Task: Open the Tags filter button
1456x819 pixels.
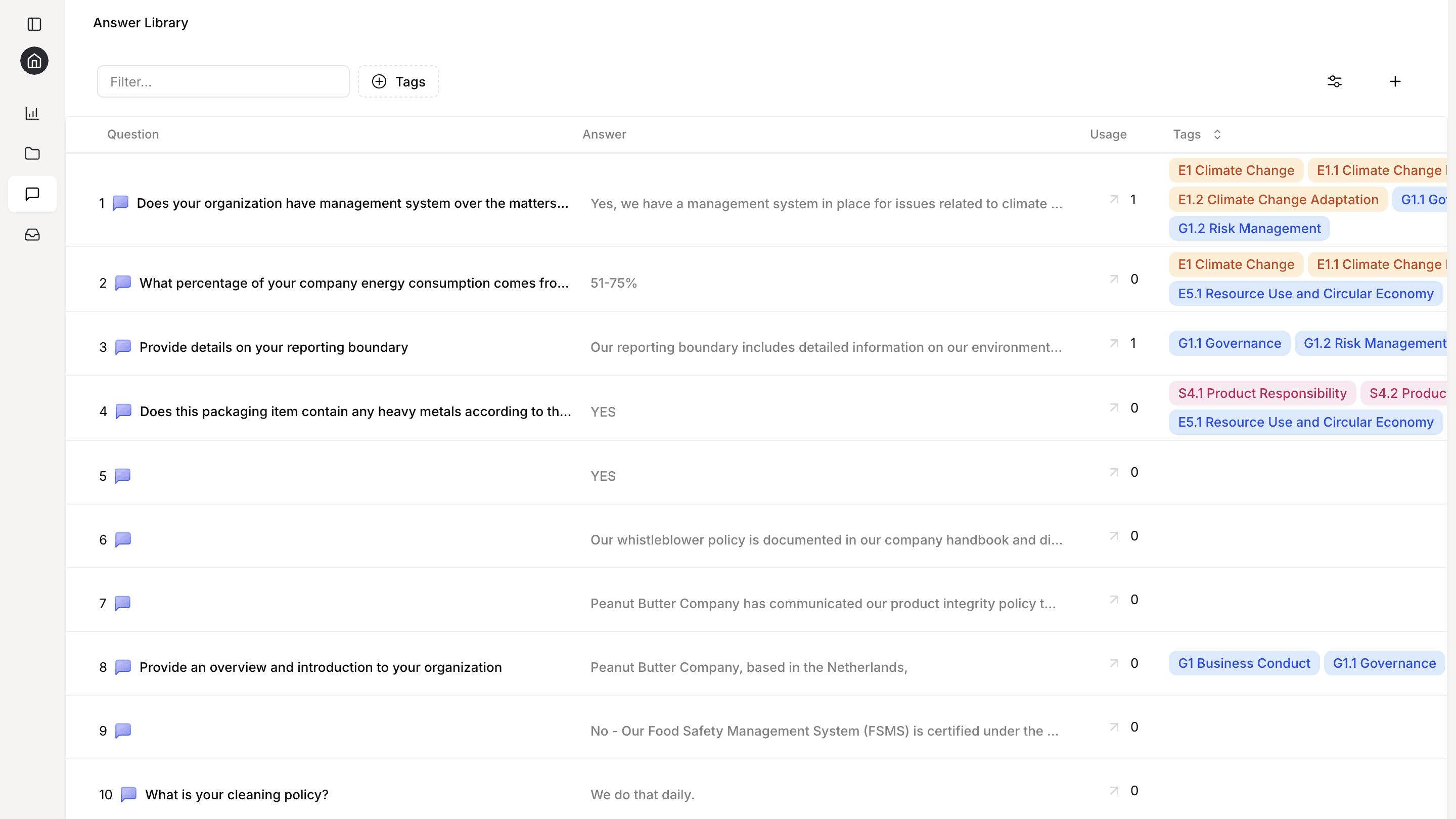Action: coord(398,81)
